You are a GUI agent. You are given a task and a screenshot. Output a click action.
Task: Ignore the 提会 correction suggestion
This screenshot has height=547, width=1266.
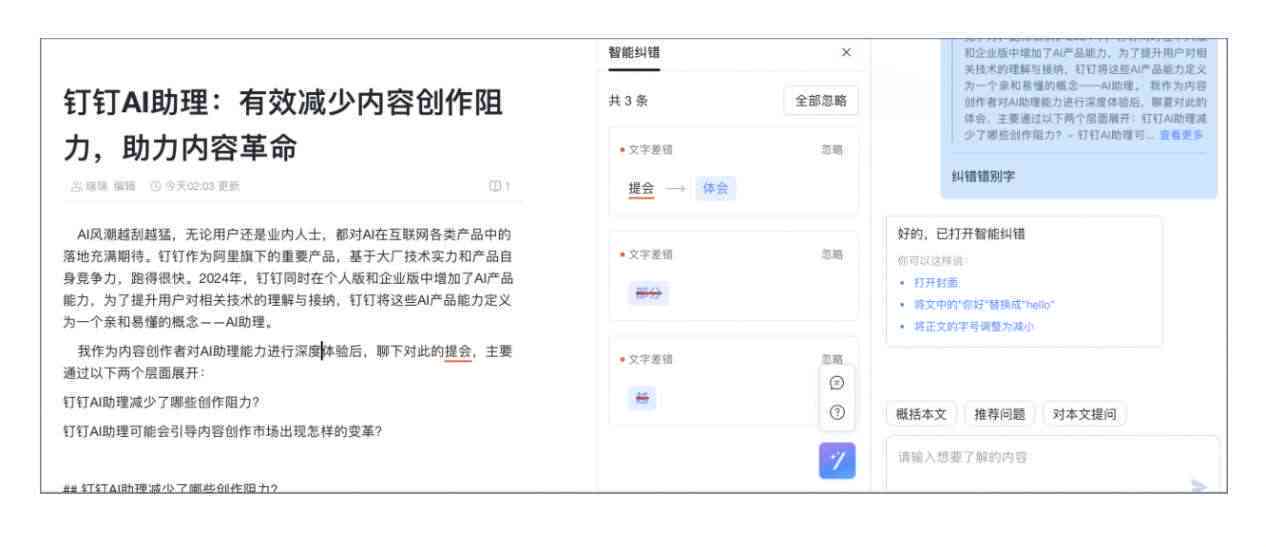coord(832,149)
